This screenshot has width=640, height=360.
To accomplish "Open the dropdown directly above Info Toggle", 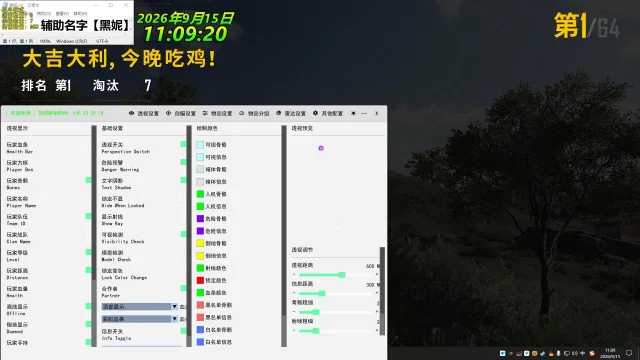I will coord(140,319).
